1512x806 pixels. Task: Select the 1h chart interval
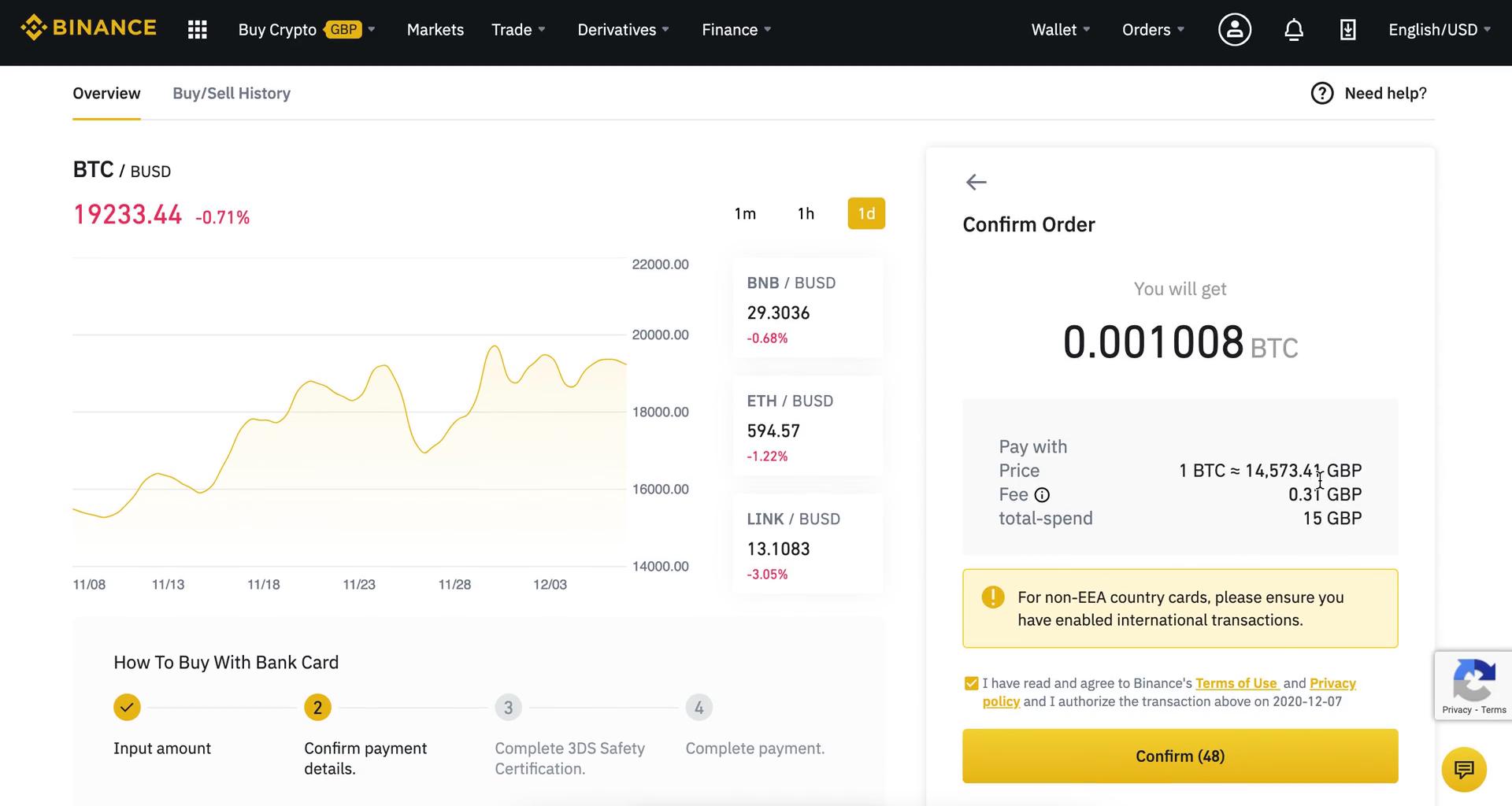805,213
